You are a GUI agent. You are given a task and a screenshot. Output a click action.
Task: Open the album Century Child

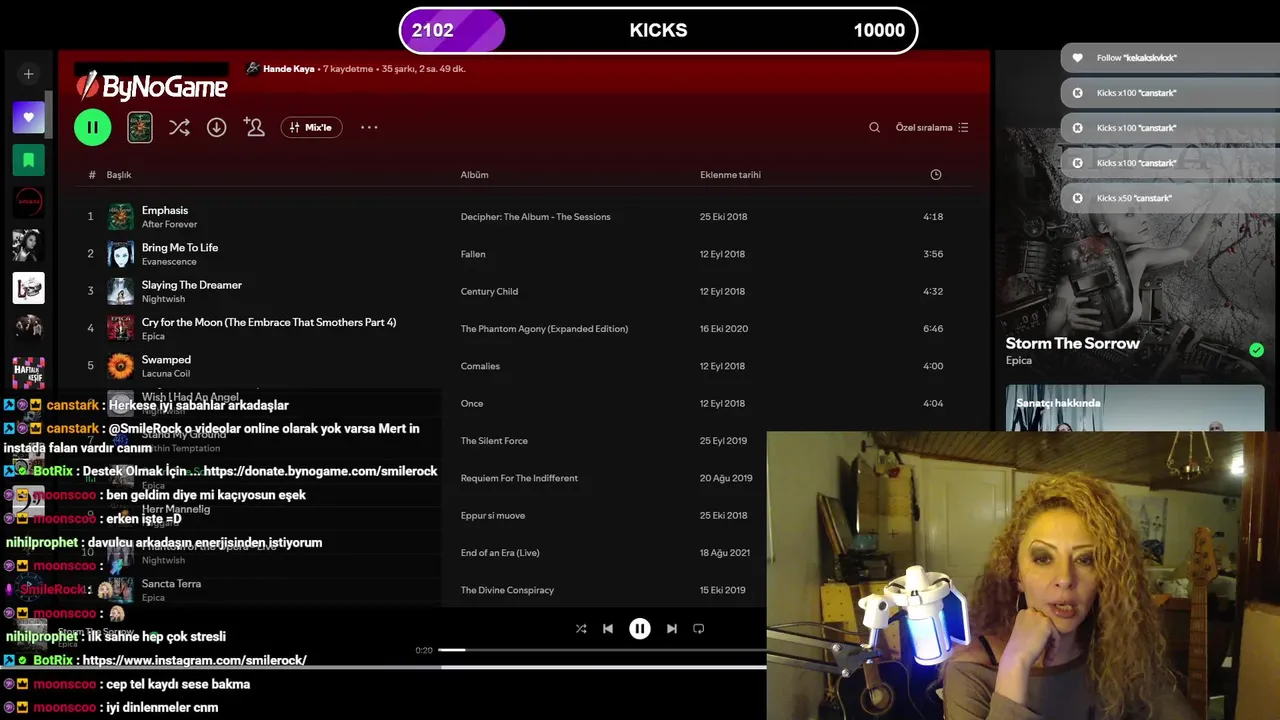489,291
